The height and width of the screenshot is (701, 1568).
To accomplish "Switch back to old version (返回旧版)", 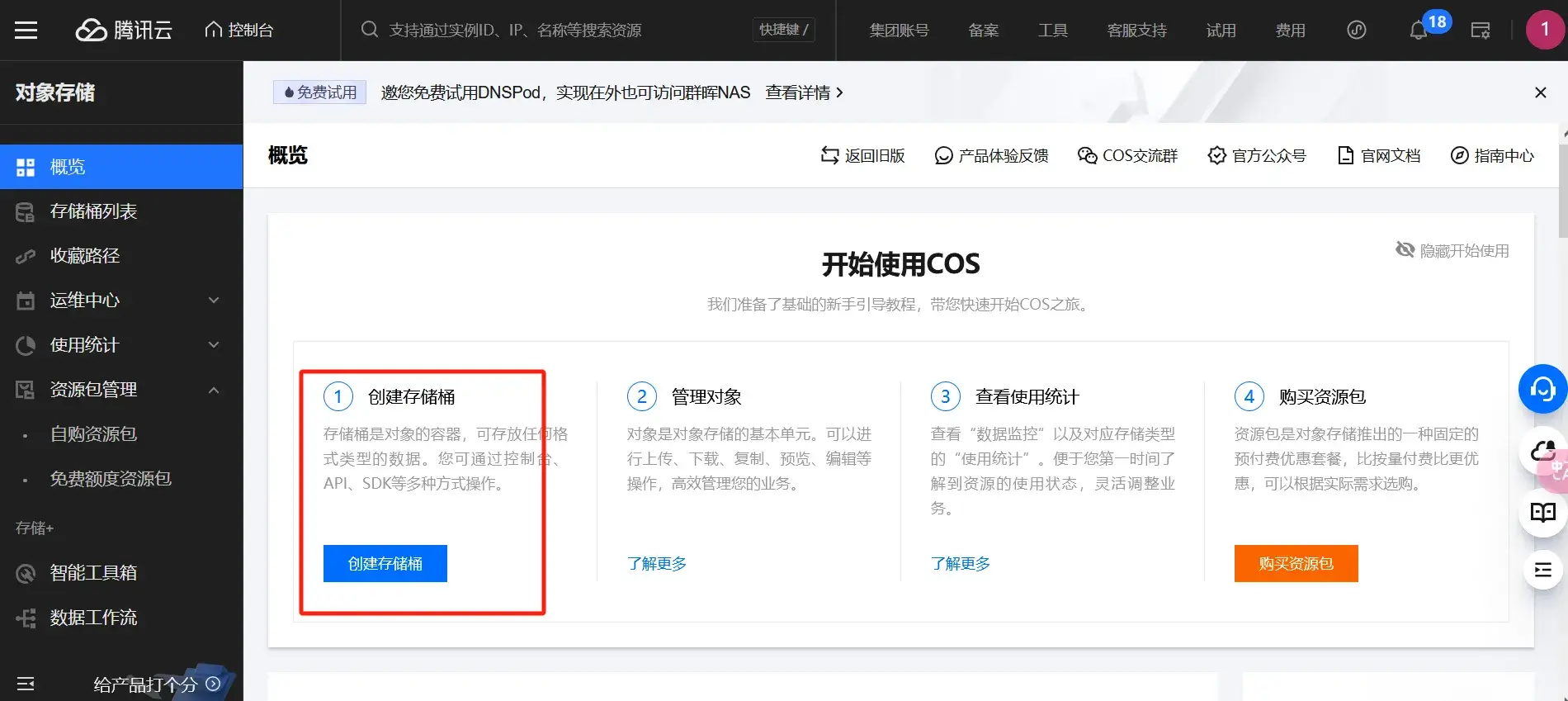I will click(863, 155).
